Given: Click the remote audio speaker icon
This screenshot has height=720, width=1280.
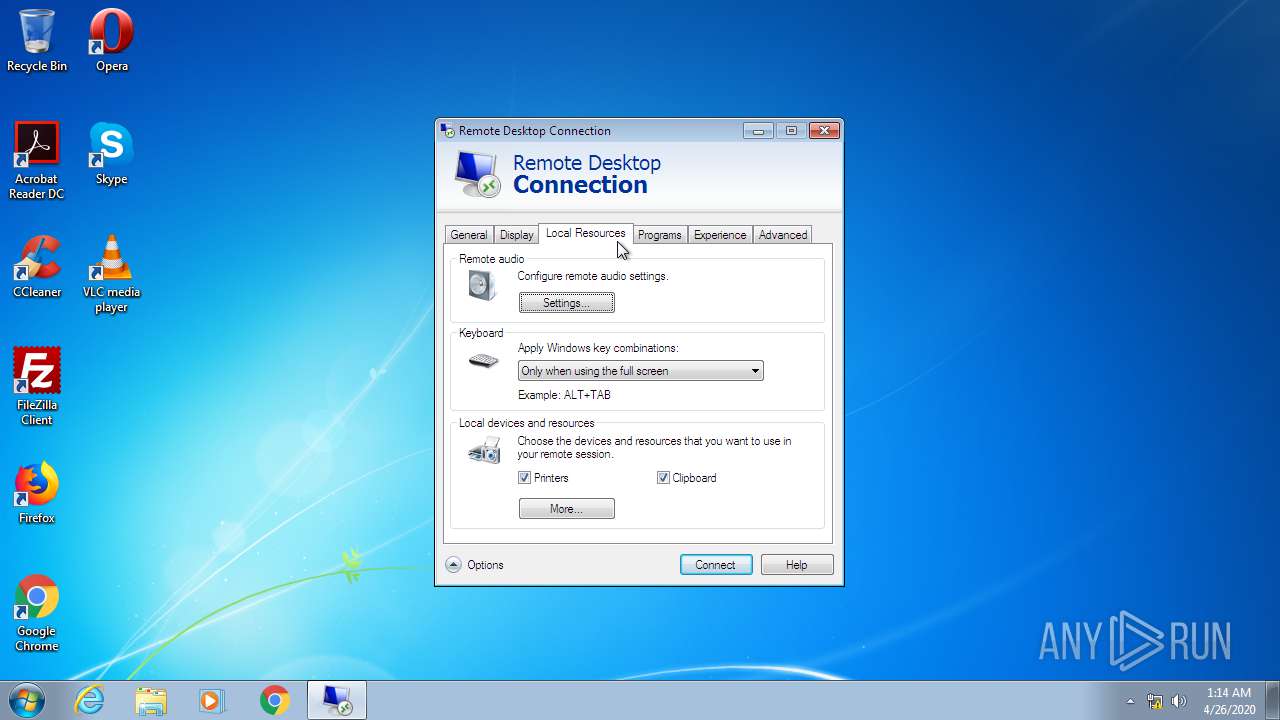Looking at the screenshot, I should coord(482,286).
